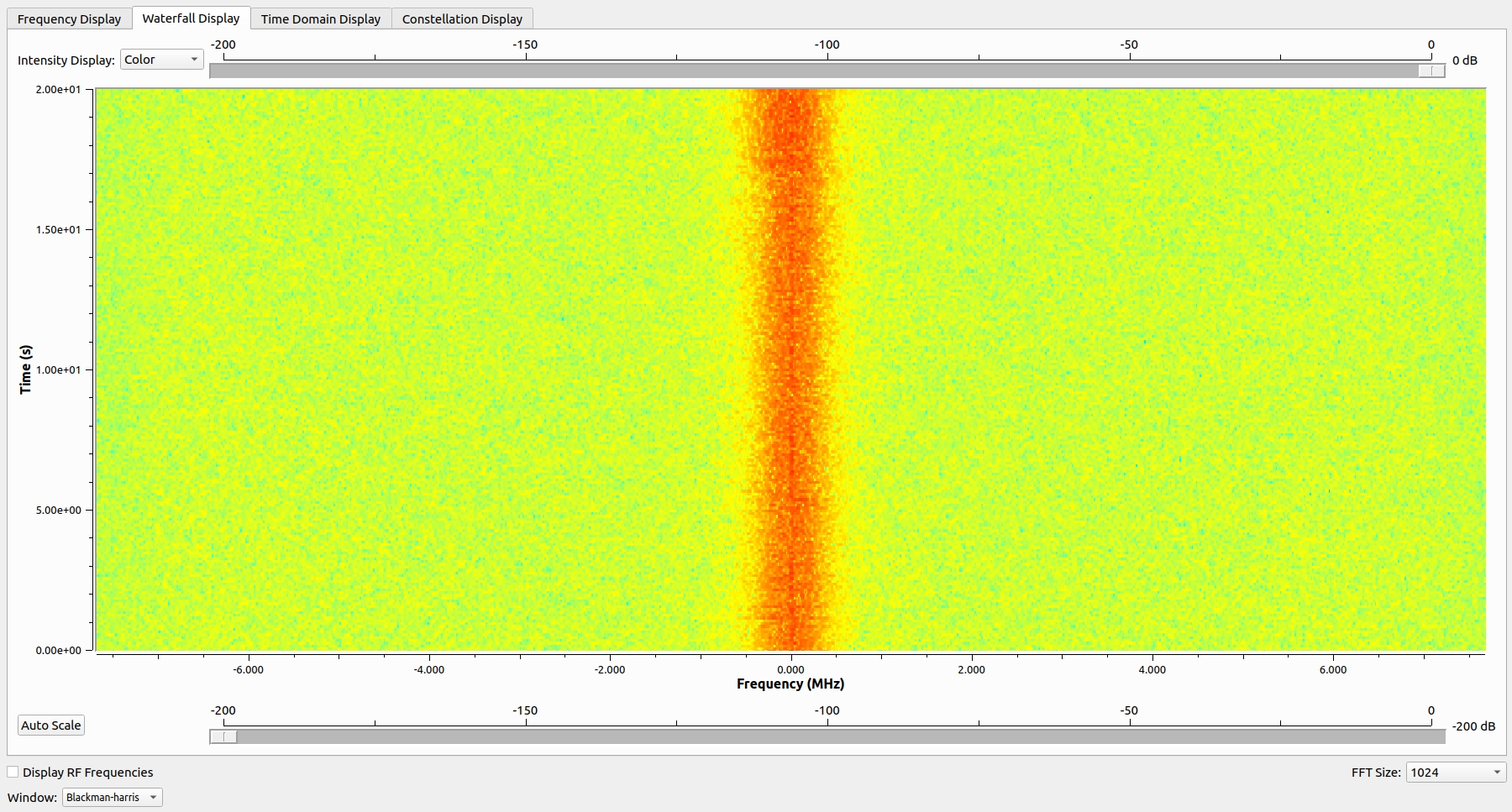Click the -2.000 frequency axis tick label

pos(610,669)
